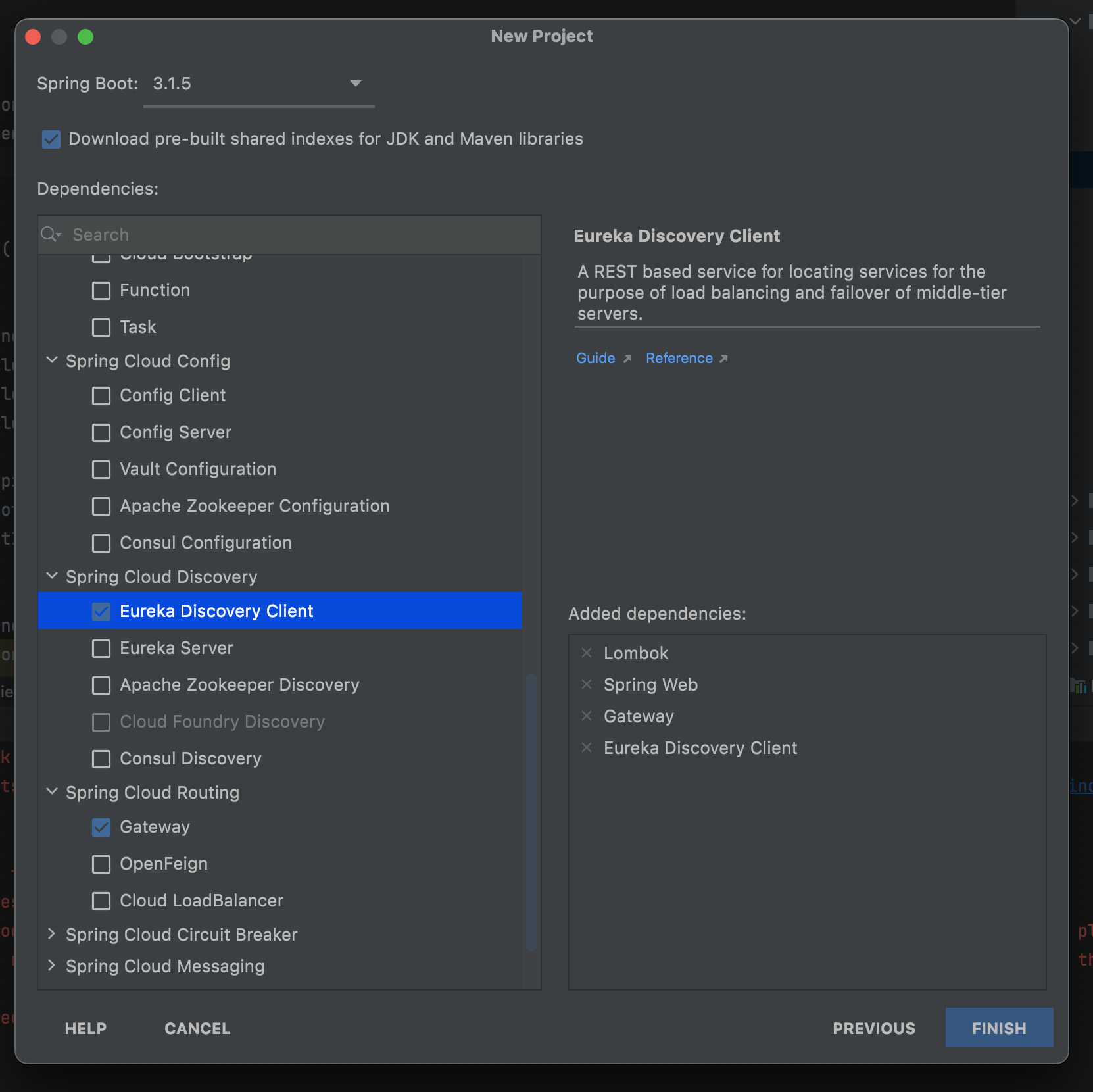
Task: Select the Eureka Server row label
Action: pyautogui.click(x=176, y=648)
